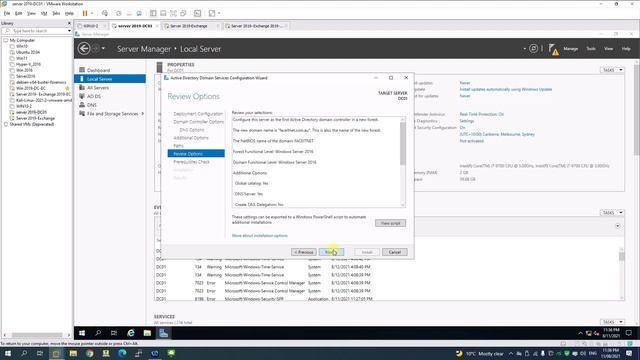Go to Deployment Configuration wizard step

click(x=198, y=114)
